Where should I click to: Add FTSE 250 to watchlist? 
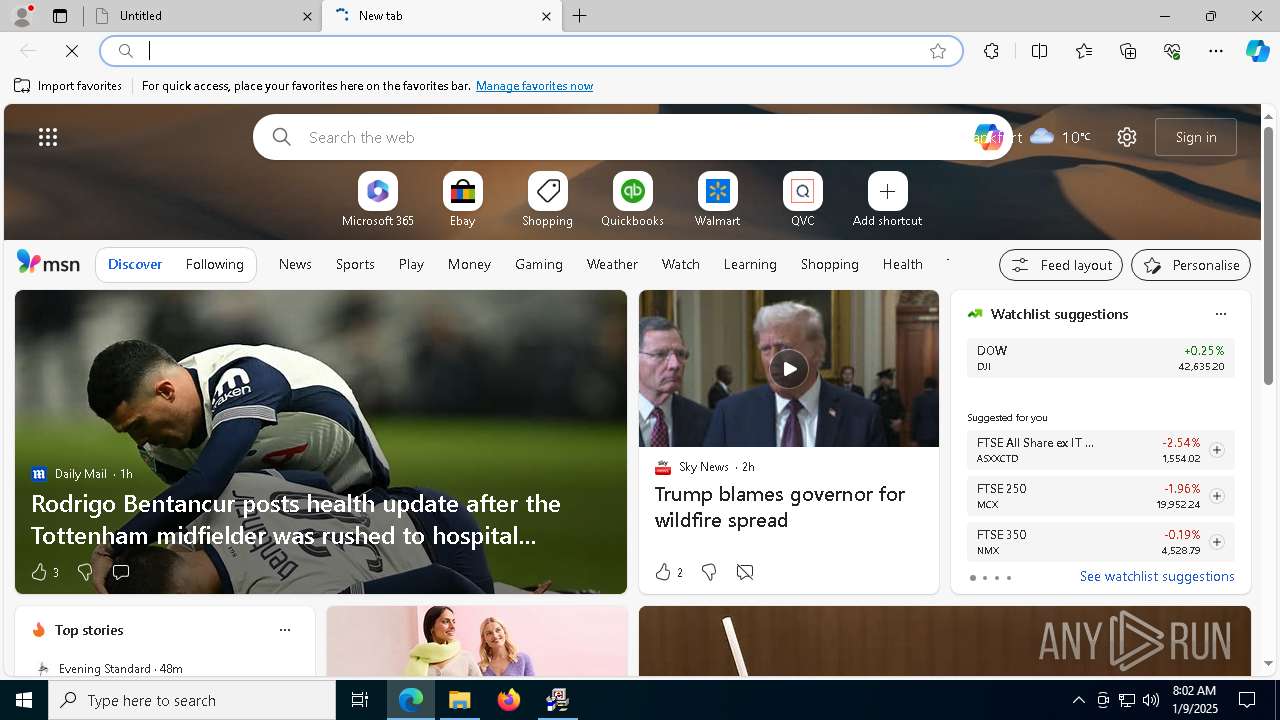pos(1216,496)
